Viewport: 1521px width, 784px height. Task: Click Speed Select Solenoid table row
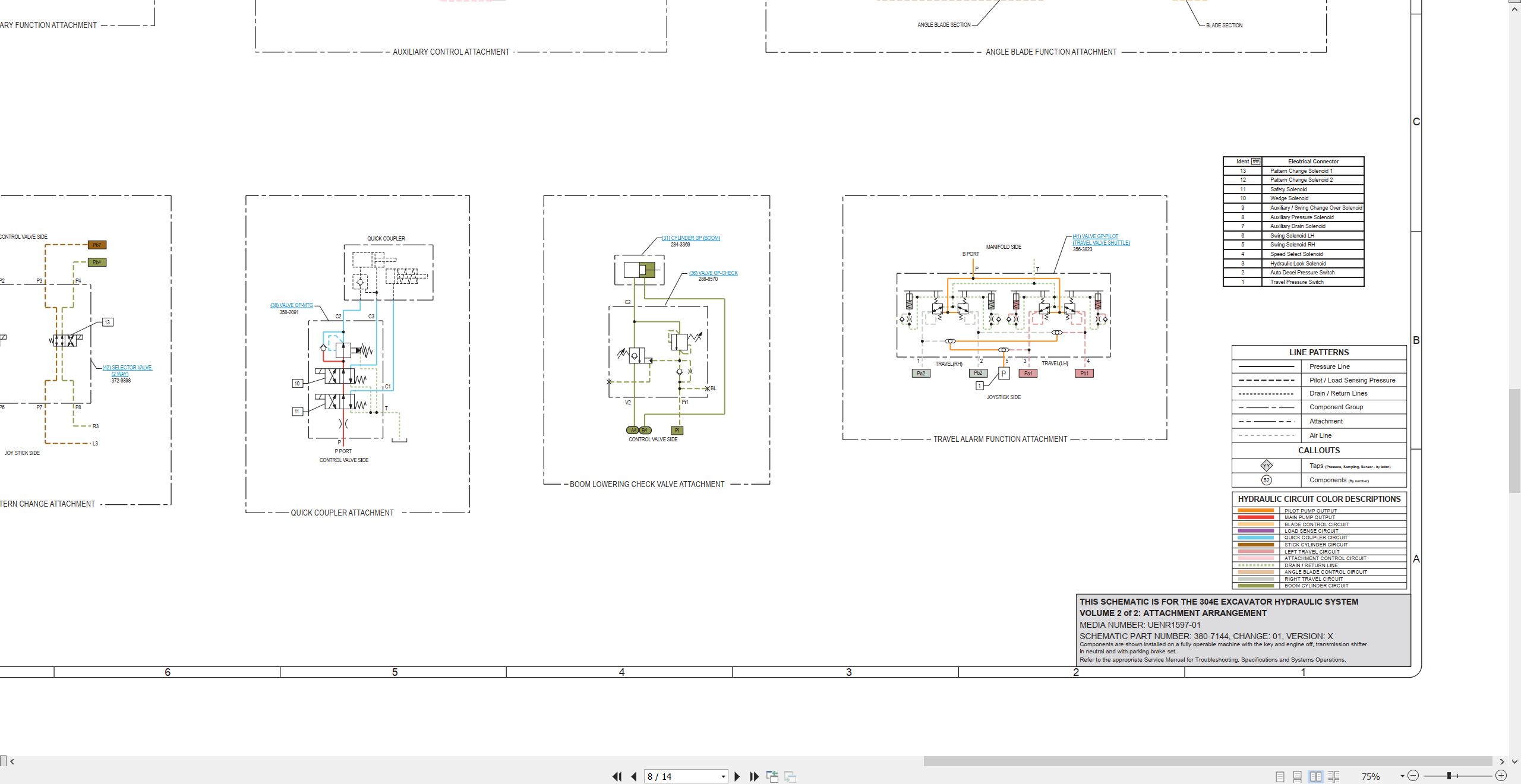[x=1293, y=254]
